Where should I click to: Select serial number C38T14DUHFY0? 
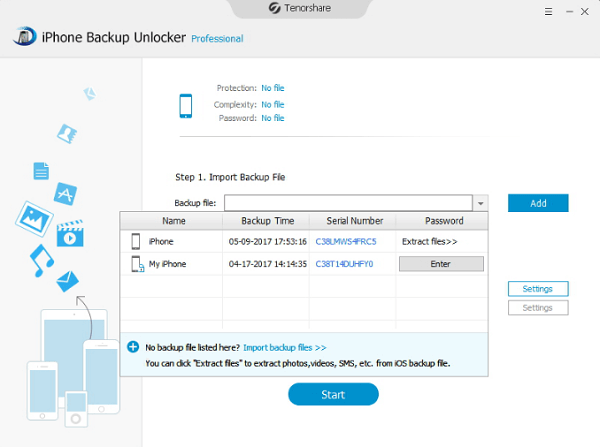[x=344, y=264]
